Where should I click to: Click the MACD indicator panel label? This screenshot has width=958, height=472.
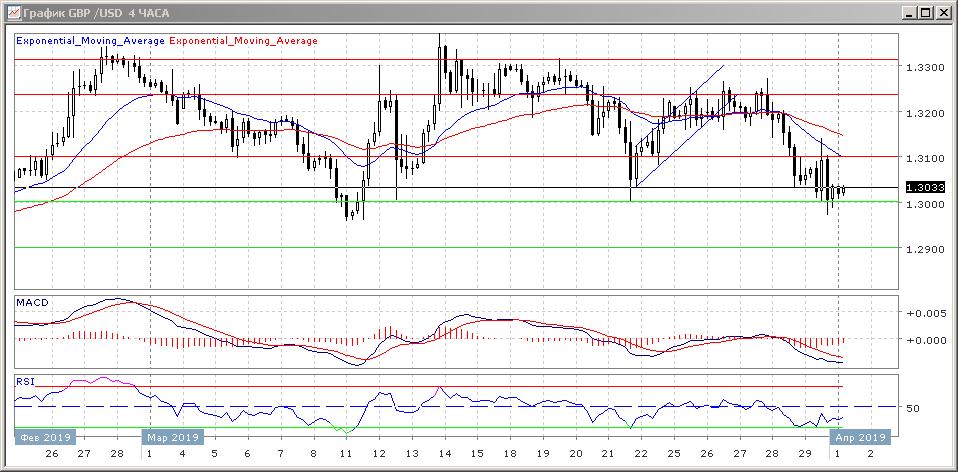29,302
